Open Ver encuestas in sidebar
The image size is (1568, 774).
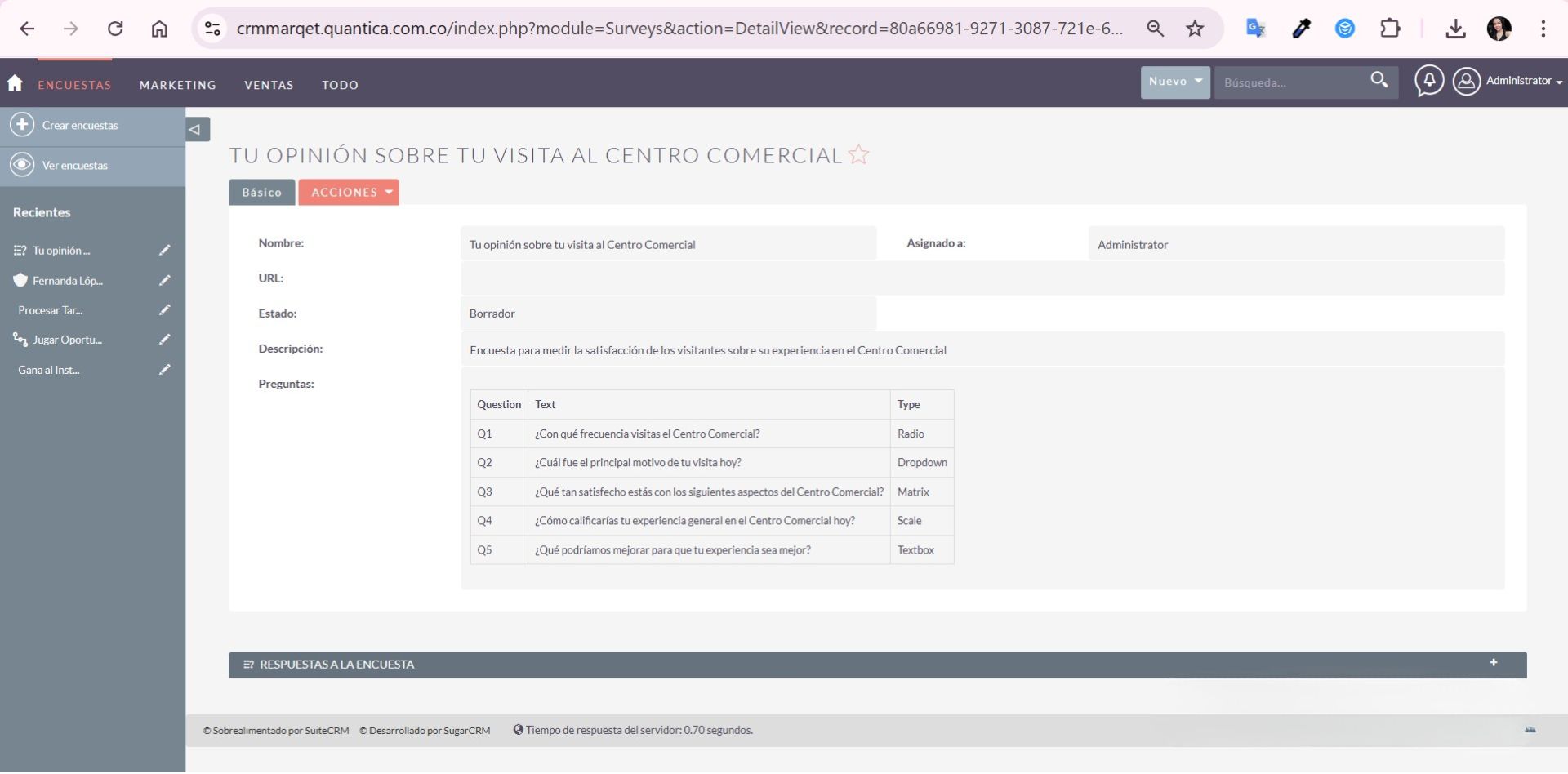point(74,166)
